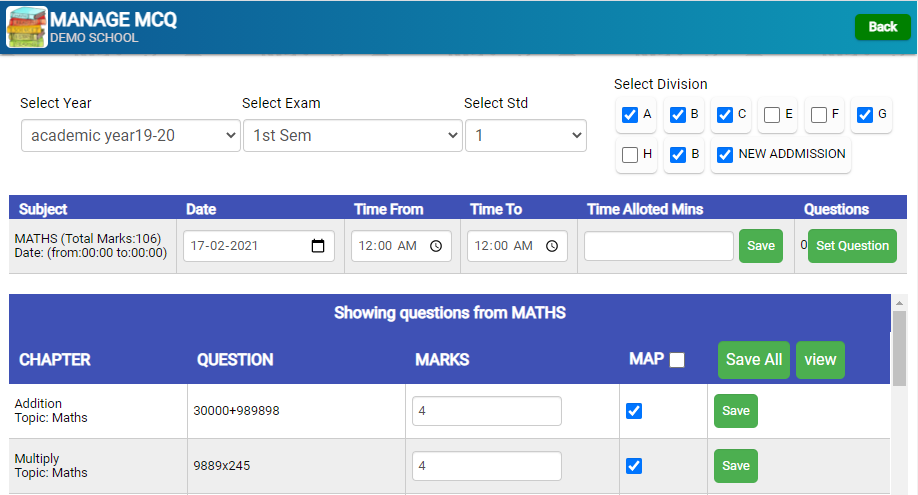Uncheck NEW ADDMISSION division checkbox
Image resolution: width=918 pixels, height=495 pixels.
pos(725,155)
